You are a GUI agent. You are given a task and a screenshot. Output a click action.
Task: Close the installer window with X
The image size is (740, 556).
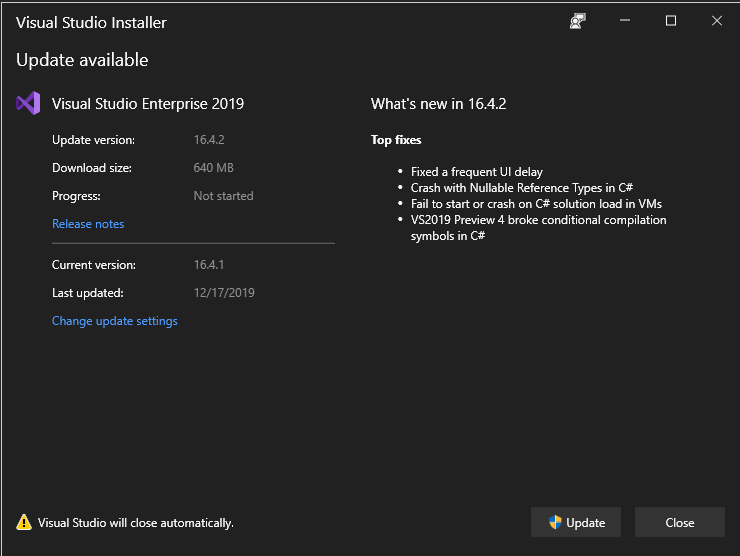click(x=717, y=21)
